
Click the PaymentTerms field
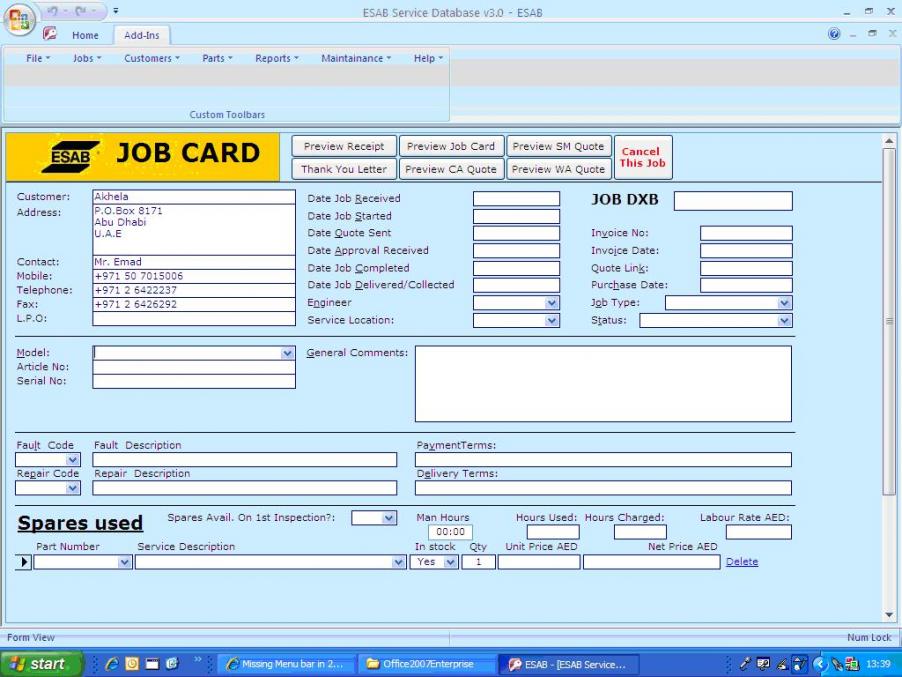tap(603, 460)
